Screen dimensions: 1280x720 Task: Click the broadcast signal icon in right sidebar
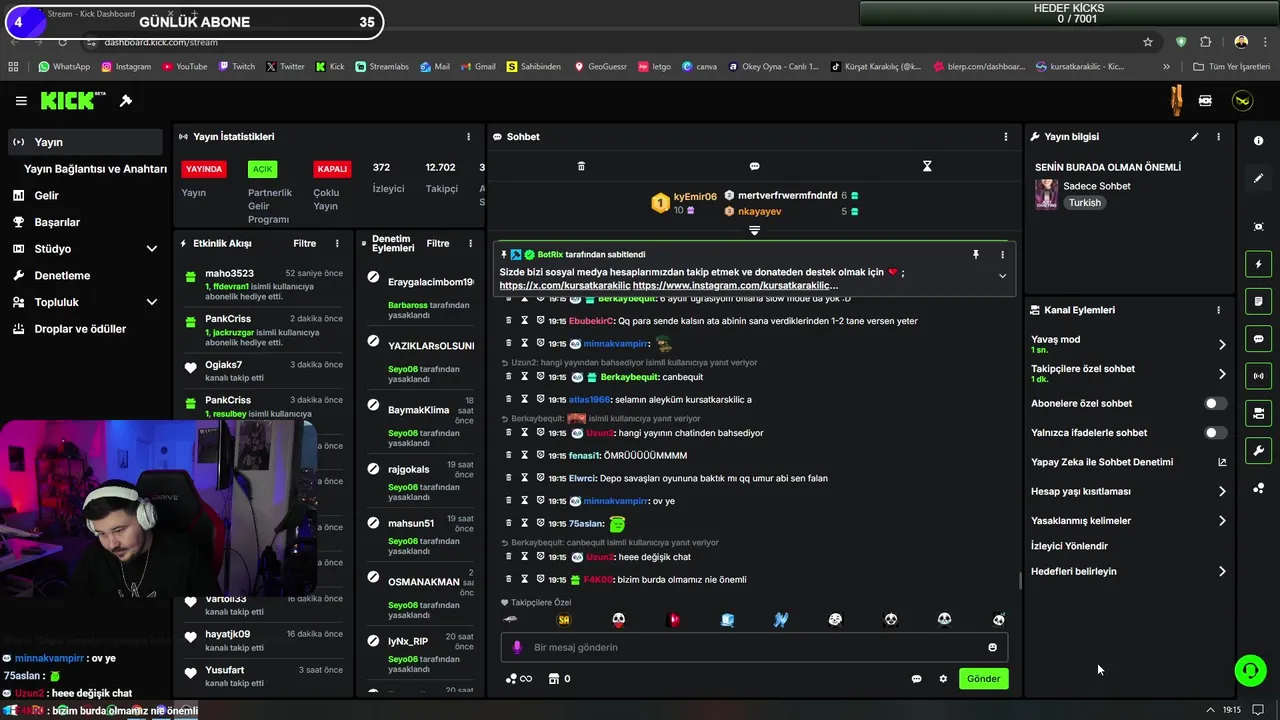tap(1258, 376)
